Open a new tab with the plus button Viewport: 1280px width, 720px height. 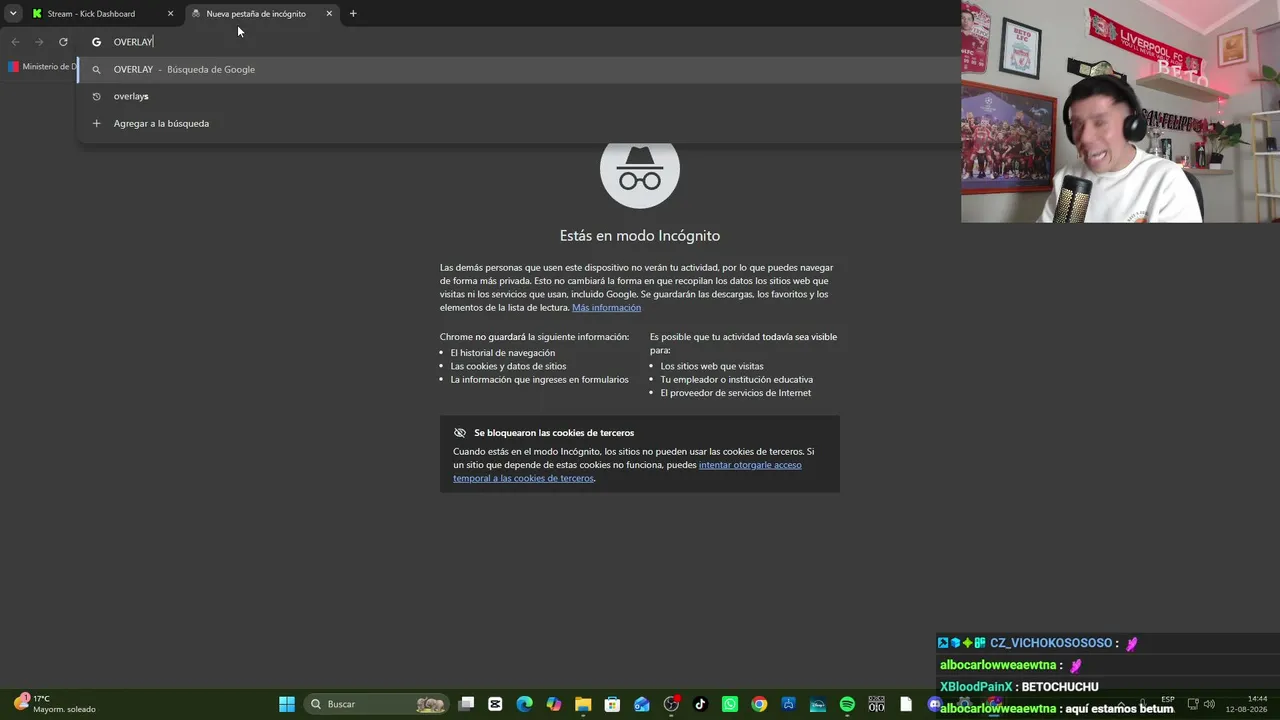coord(353,14)
